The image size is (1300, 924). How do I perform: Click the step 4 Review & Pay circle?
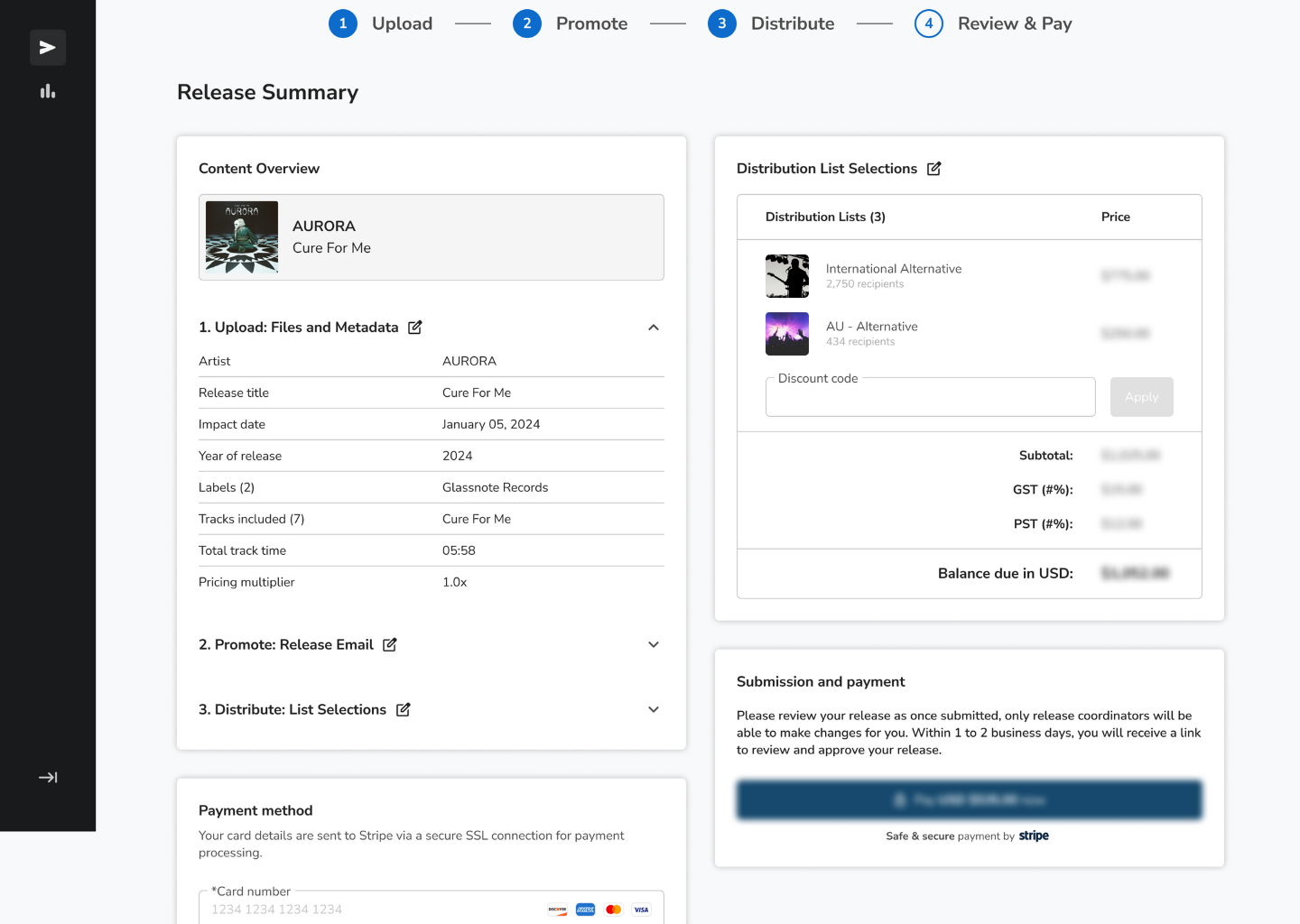(x=928, y=23)
